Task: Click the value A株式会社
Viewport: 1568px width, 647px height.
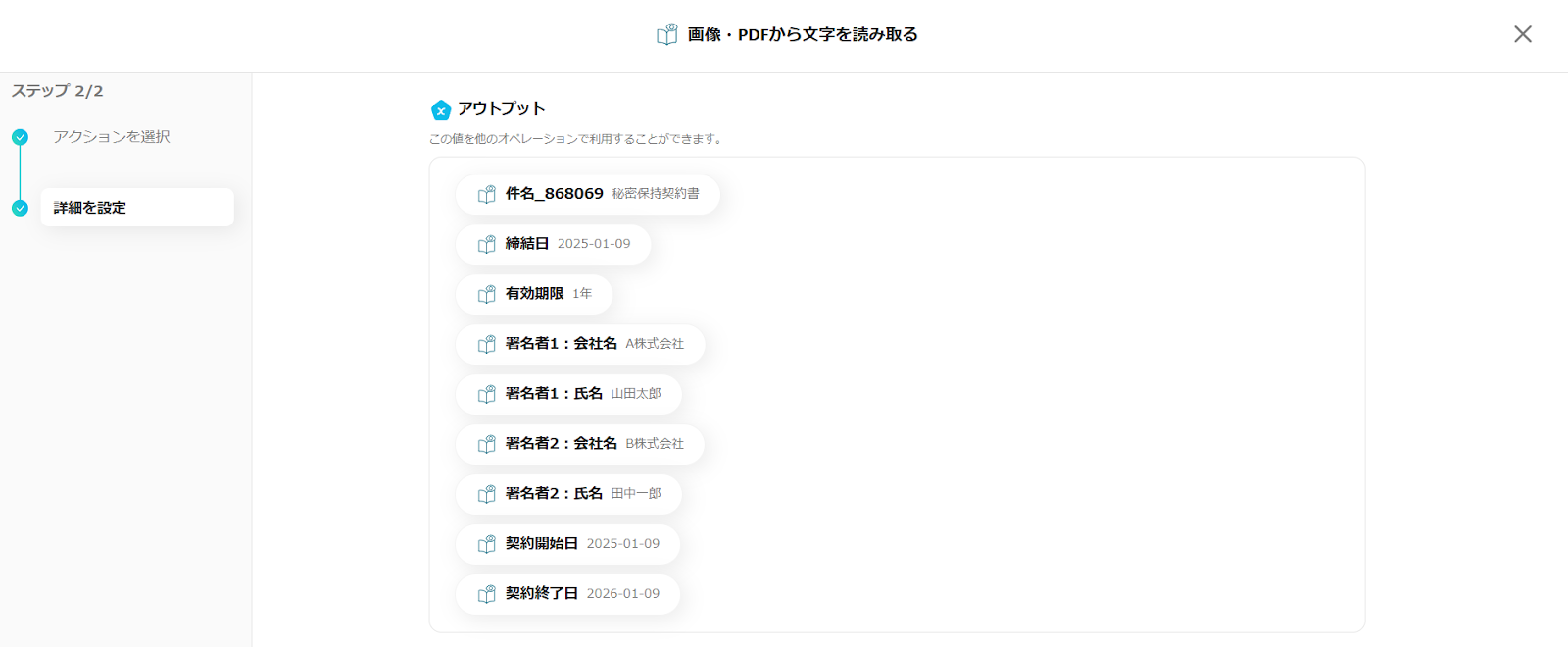Action: point(655,344)
